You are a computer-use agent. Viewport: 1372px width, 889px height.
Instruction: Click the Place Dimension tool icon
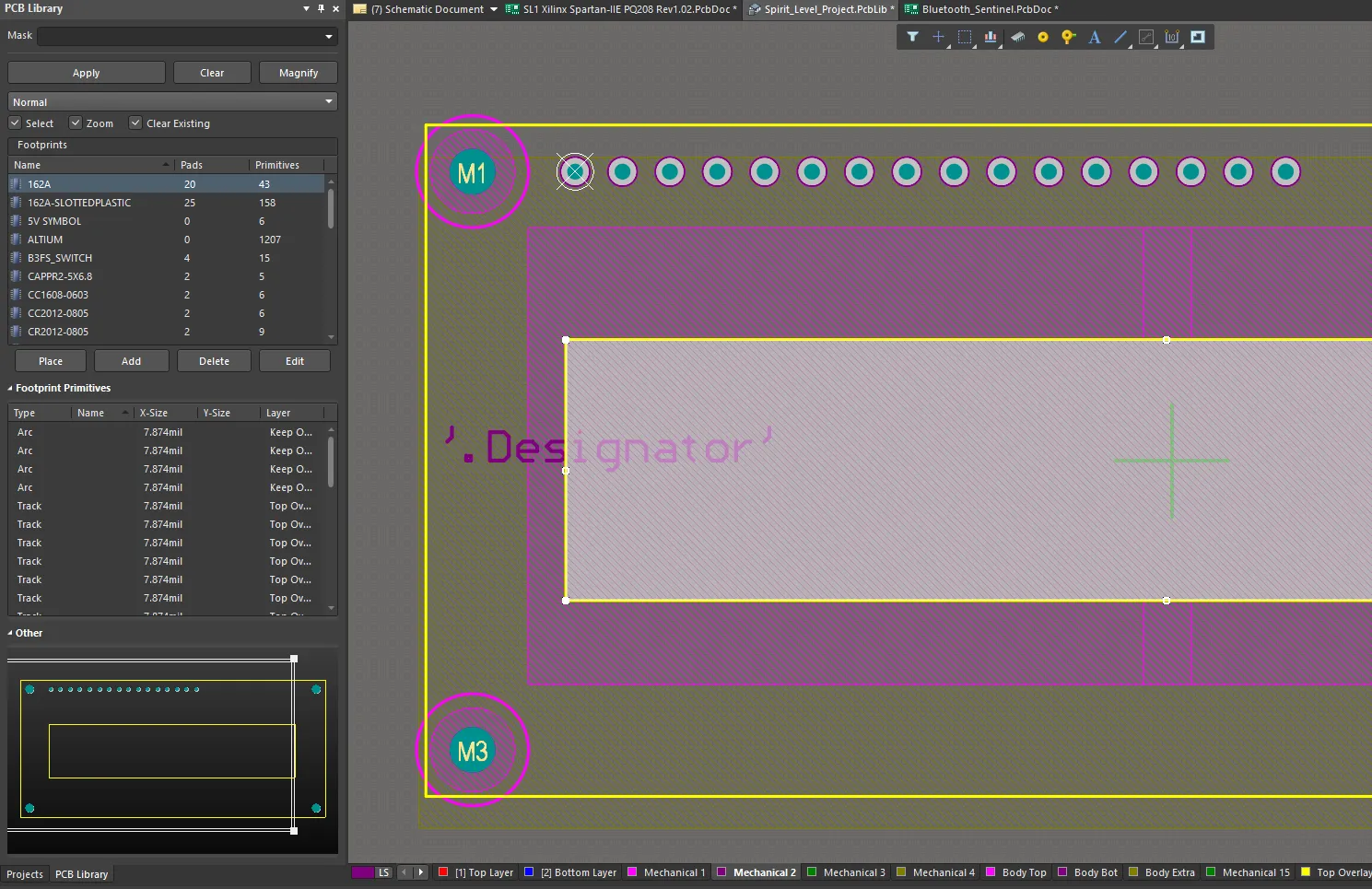(x=1172, y=37)
